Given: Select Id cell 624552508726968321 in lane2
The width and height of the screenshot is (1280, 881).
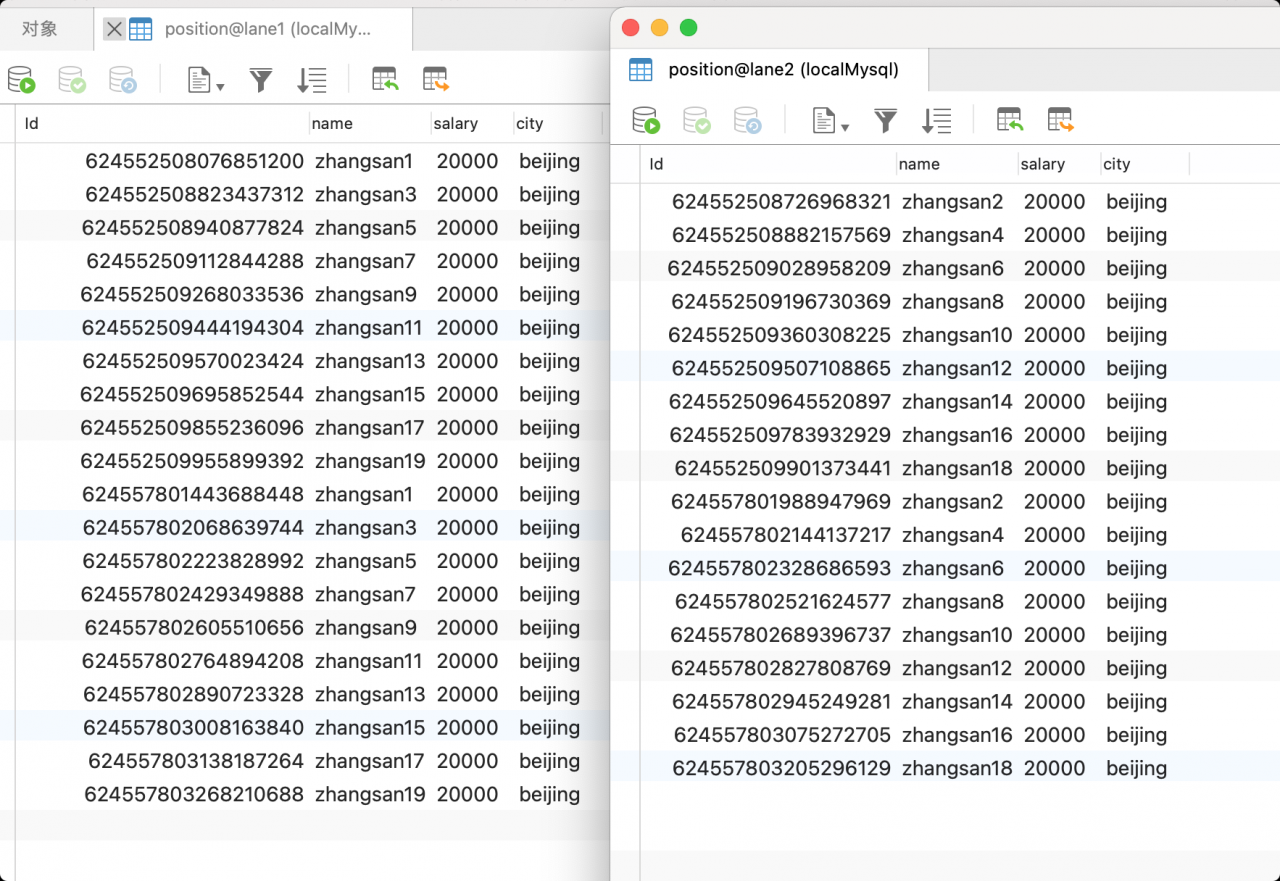Looking at the screenshot, I should click(x=781, y=202).
